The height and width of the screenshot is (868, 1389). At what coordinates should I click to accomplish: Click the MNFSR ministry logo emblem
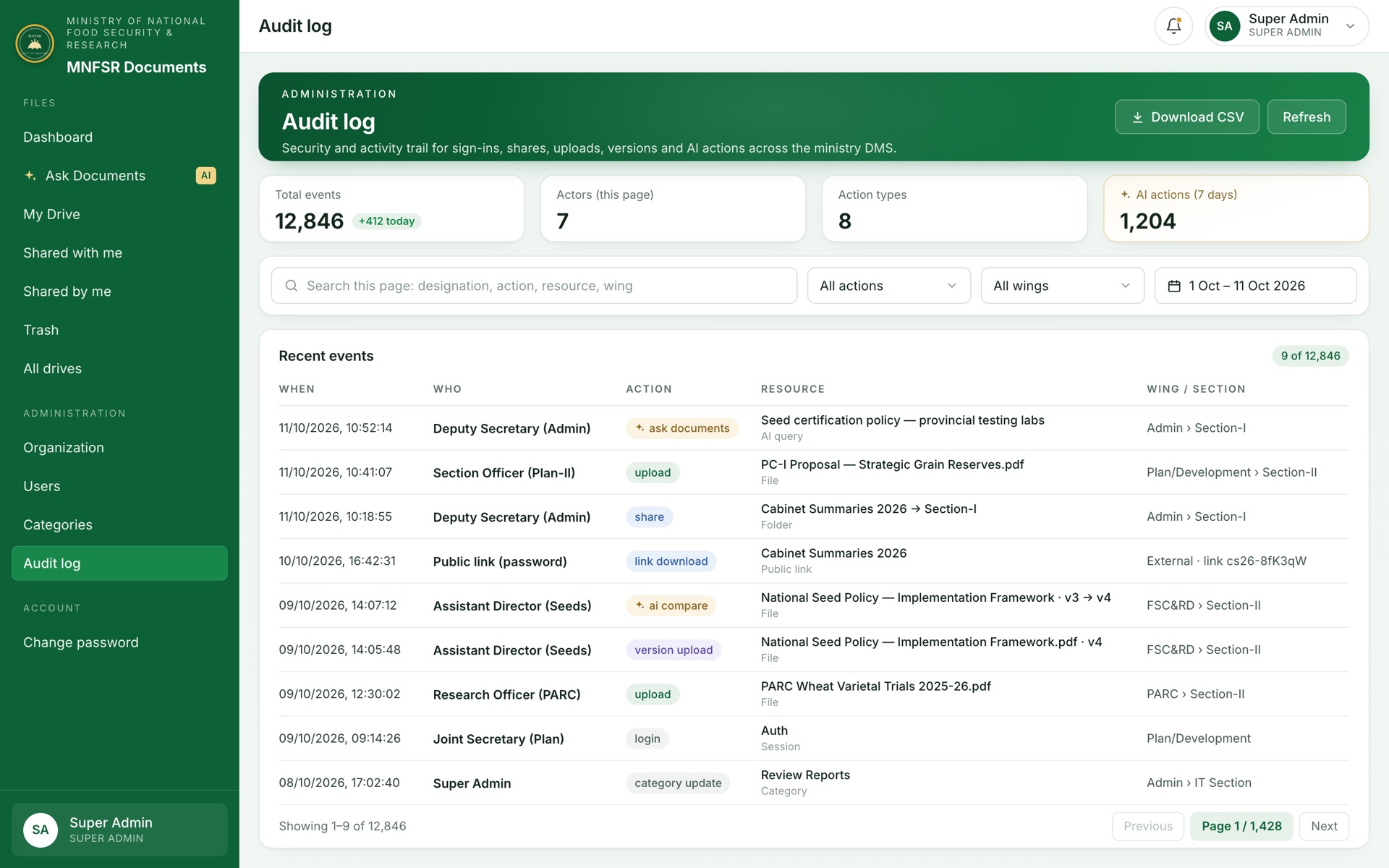[x=35, y=43]
